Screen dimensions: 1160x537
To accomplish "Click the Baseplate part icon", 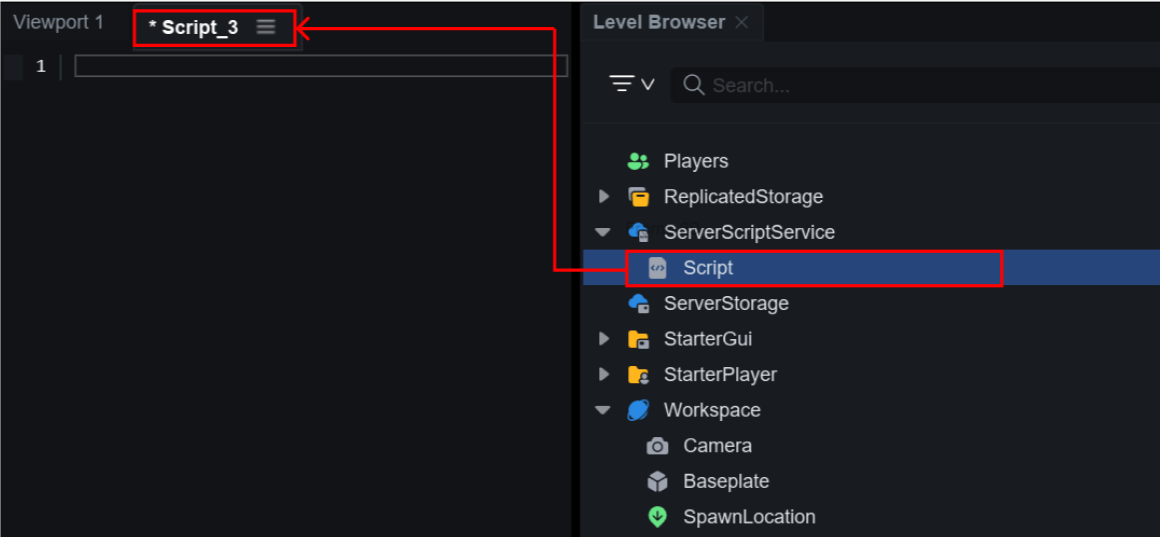I will (x=657, y=482).
